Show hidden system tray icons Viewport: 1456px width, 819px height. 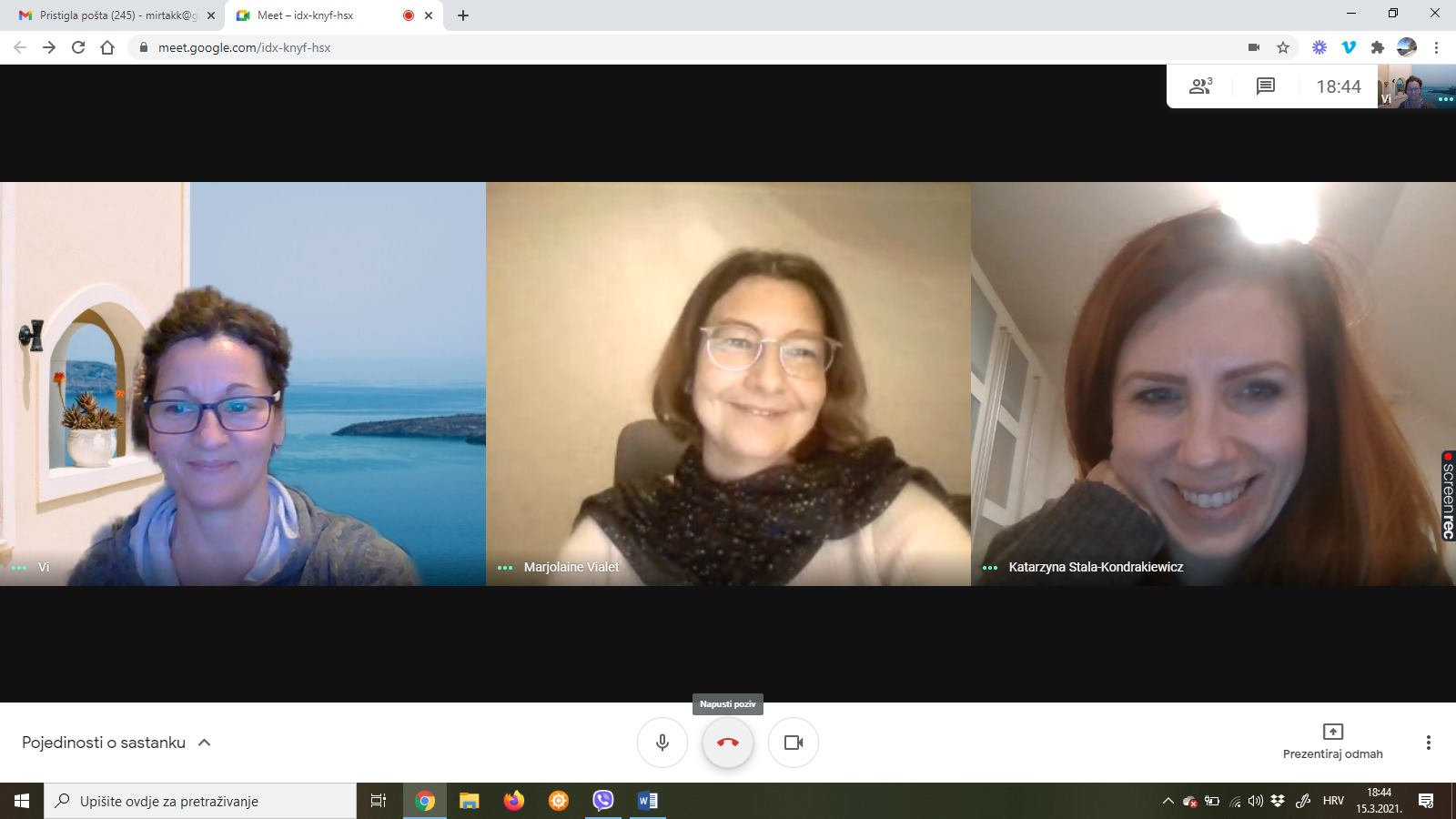point(1168,801)
